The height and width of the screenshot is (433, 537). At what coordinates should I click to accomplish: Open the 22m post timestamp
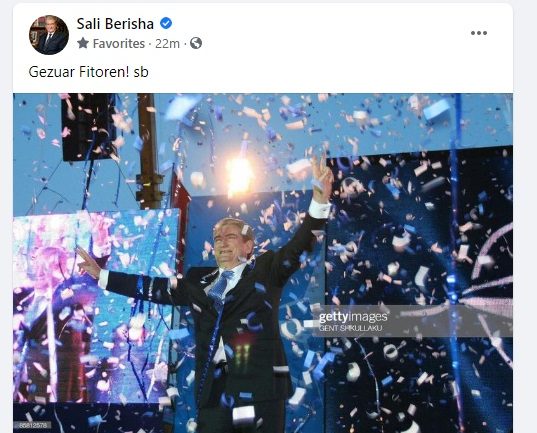point(167,44)
